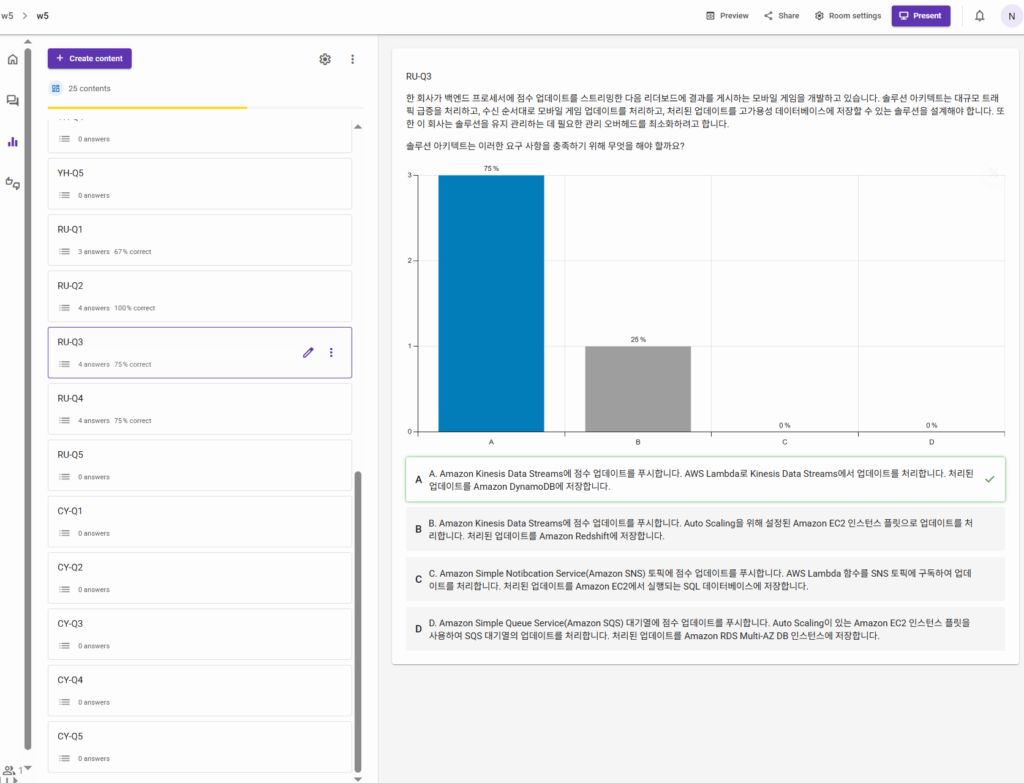Open the home icon in left sidebar
The image size is (1024, 783).
tap(13, 59)
